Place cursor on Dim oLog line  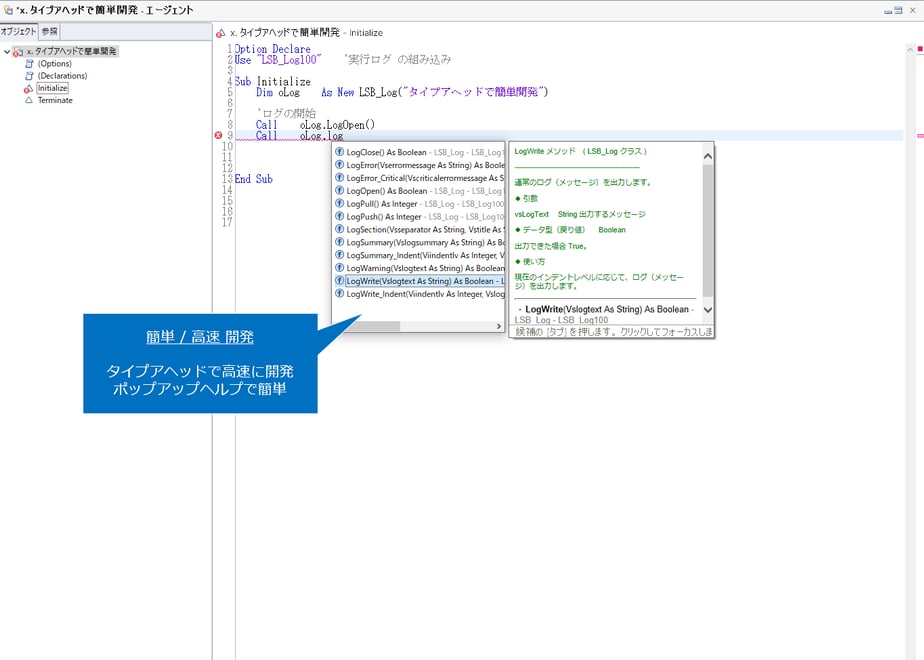pyautogui.click(x=402, y=92)
